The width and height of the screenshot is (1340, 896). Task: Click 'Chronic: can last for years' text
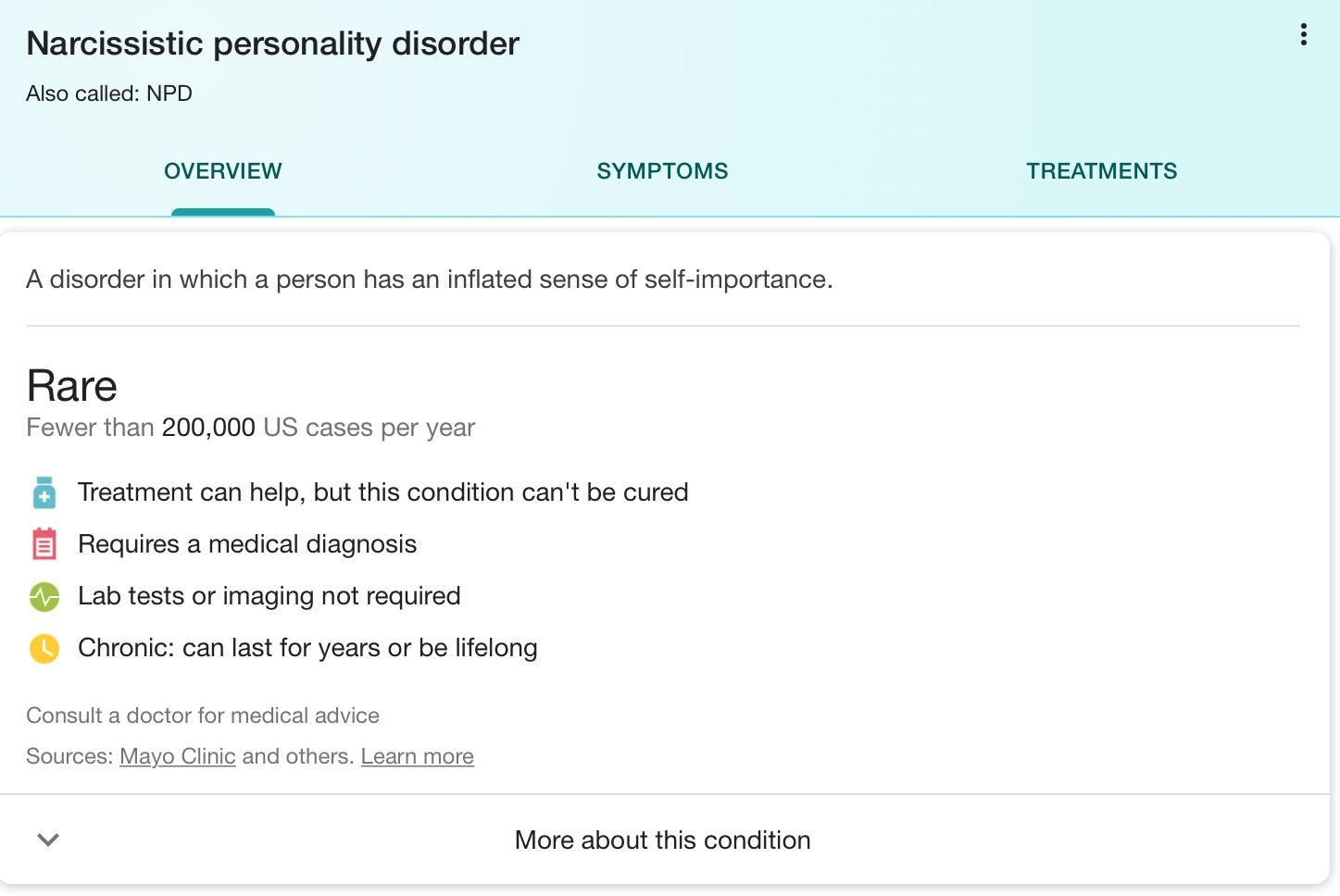[x=307, y=648]
